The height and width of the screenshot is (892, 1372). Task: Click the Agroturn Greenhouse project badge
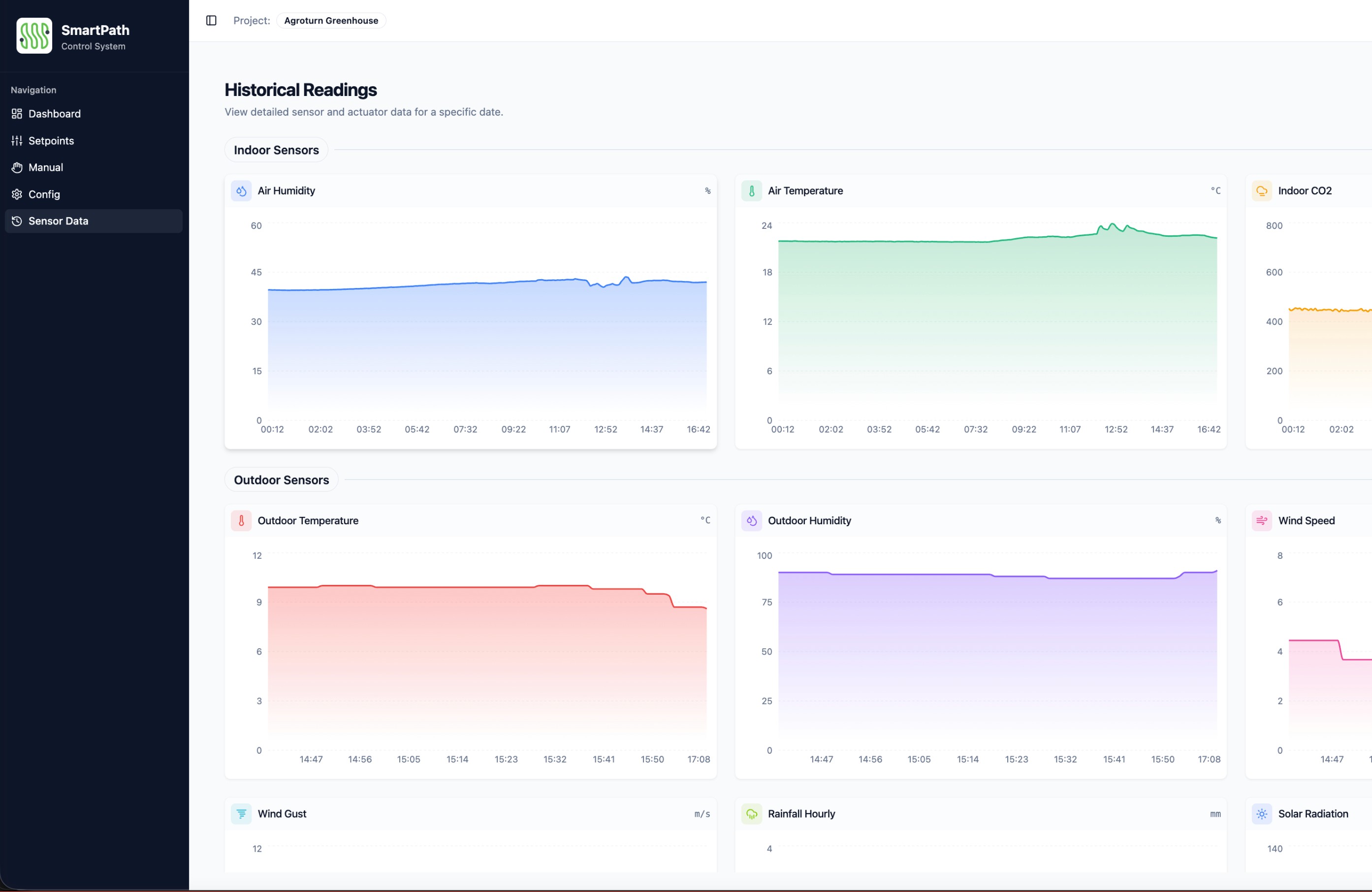coord(331,21)
